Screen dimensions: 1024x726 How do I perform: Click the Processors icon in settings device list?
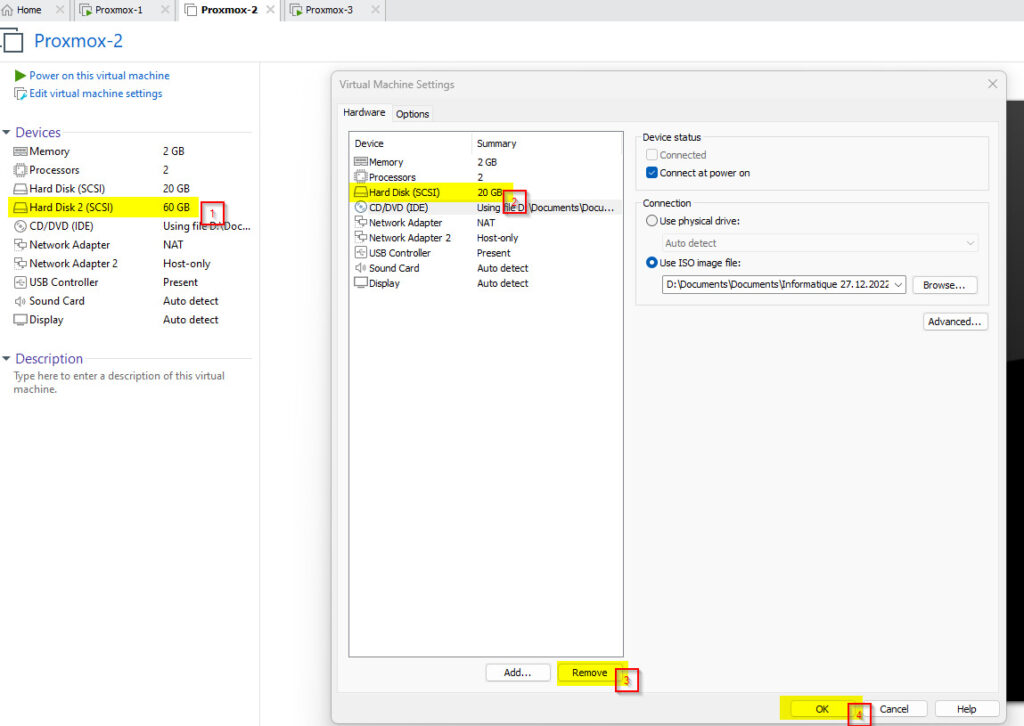coord(360,177)
